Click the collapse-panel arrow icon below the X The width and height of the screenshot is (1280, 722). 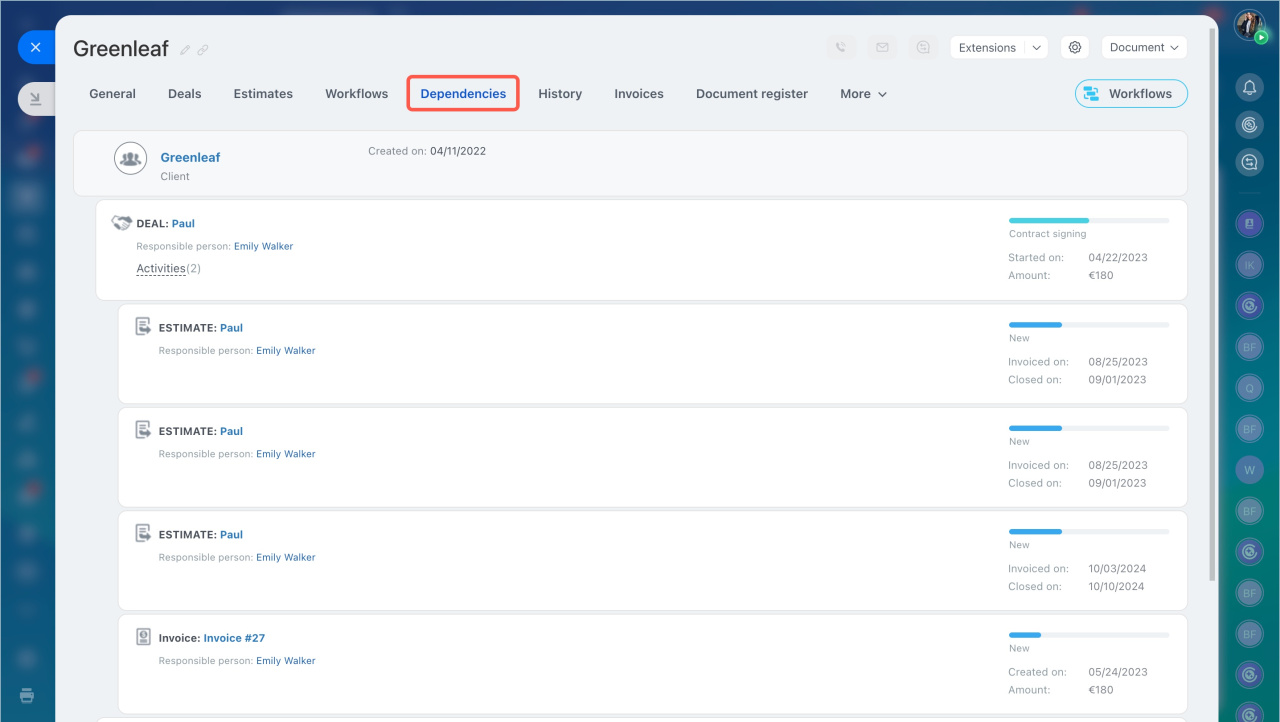coord(36,99)
